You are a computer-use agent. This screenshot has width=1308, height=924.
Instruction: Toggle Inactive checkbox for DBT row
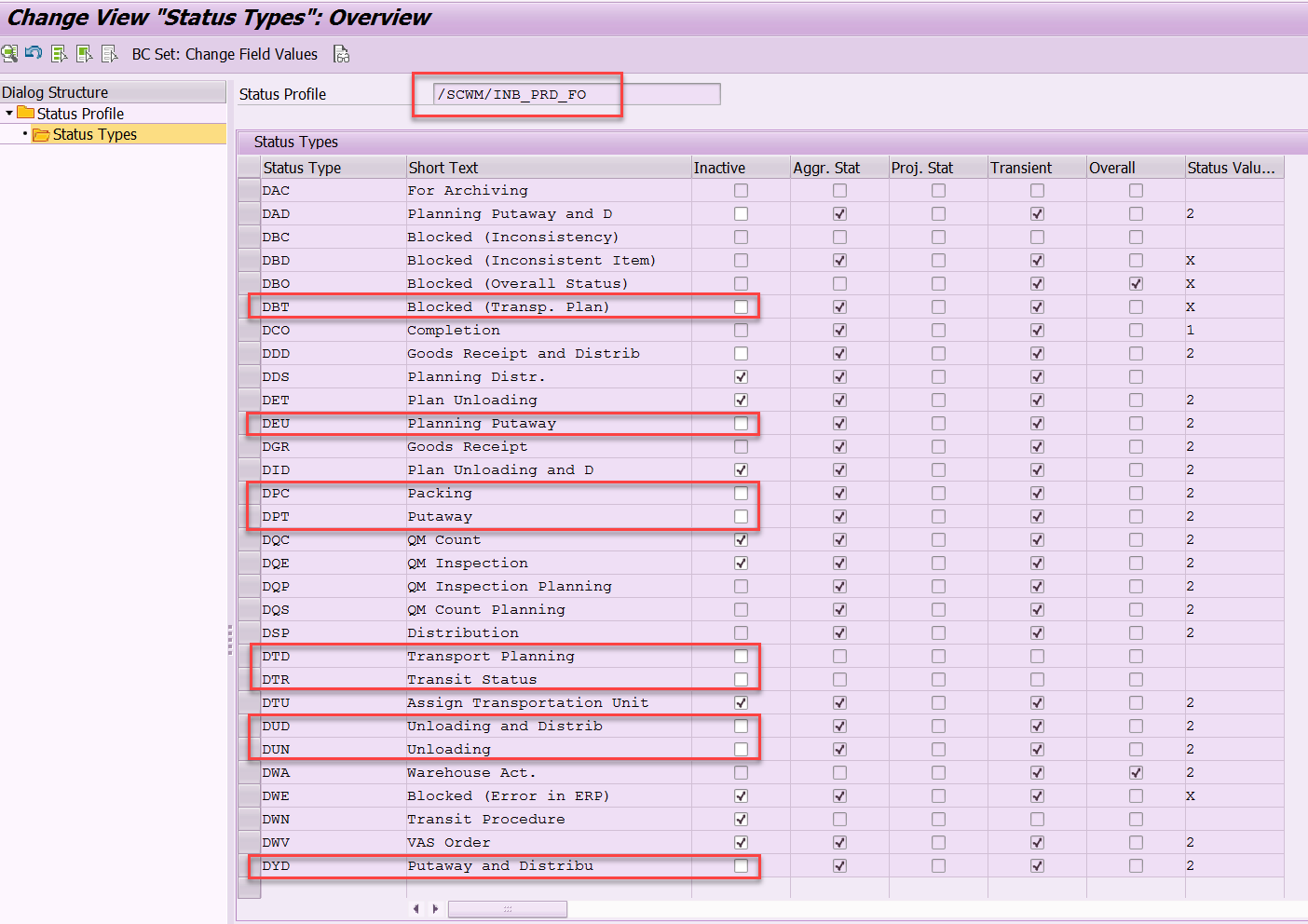[741, 306]
